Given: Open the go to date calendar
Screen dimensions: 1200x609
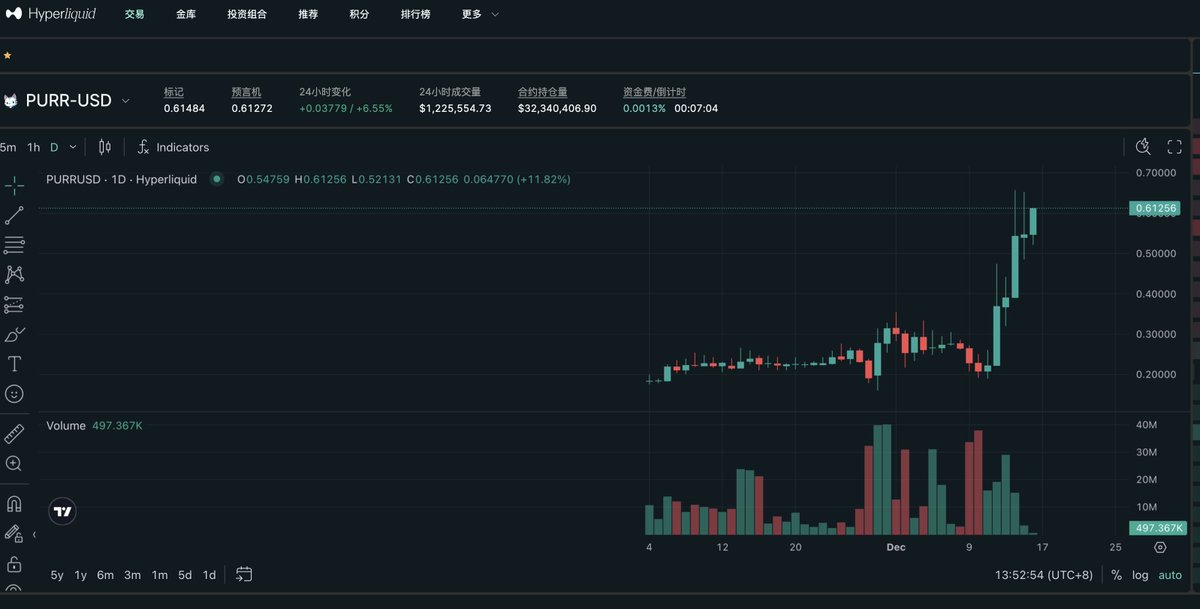Looking at the screenshot, I should 244,574.
